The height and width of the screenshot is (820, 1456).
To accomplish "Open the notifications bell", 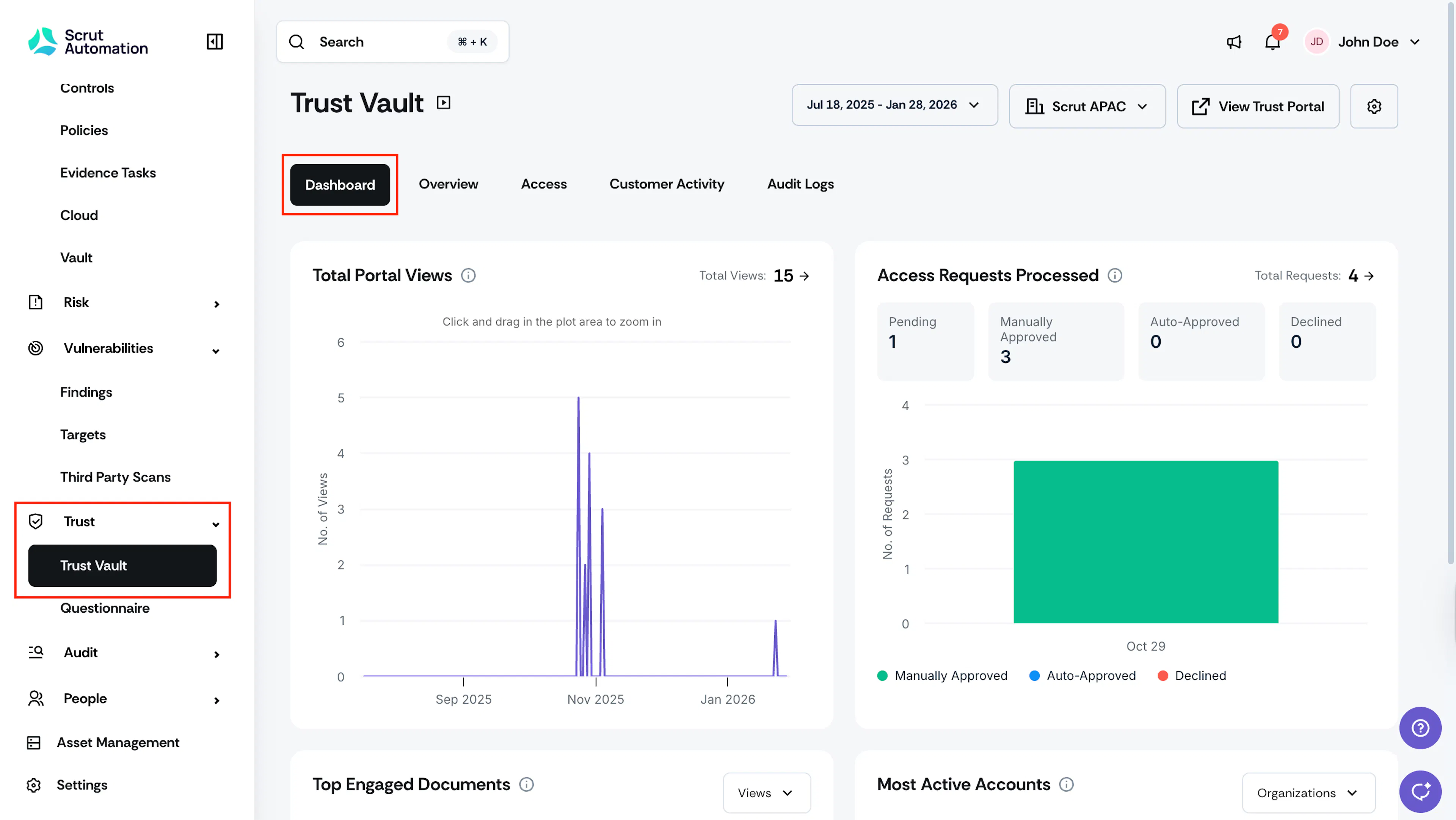I will 1272,42.
